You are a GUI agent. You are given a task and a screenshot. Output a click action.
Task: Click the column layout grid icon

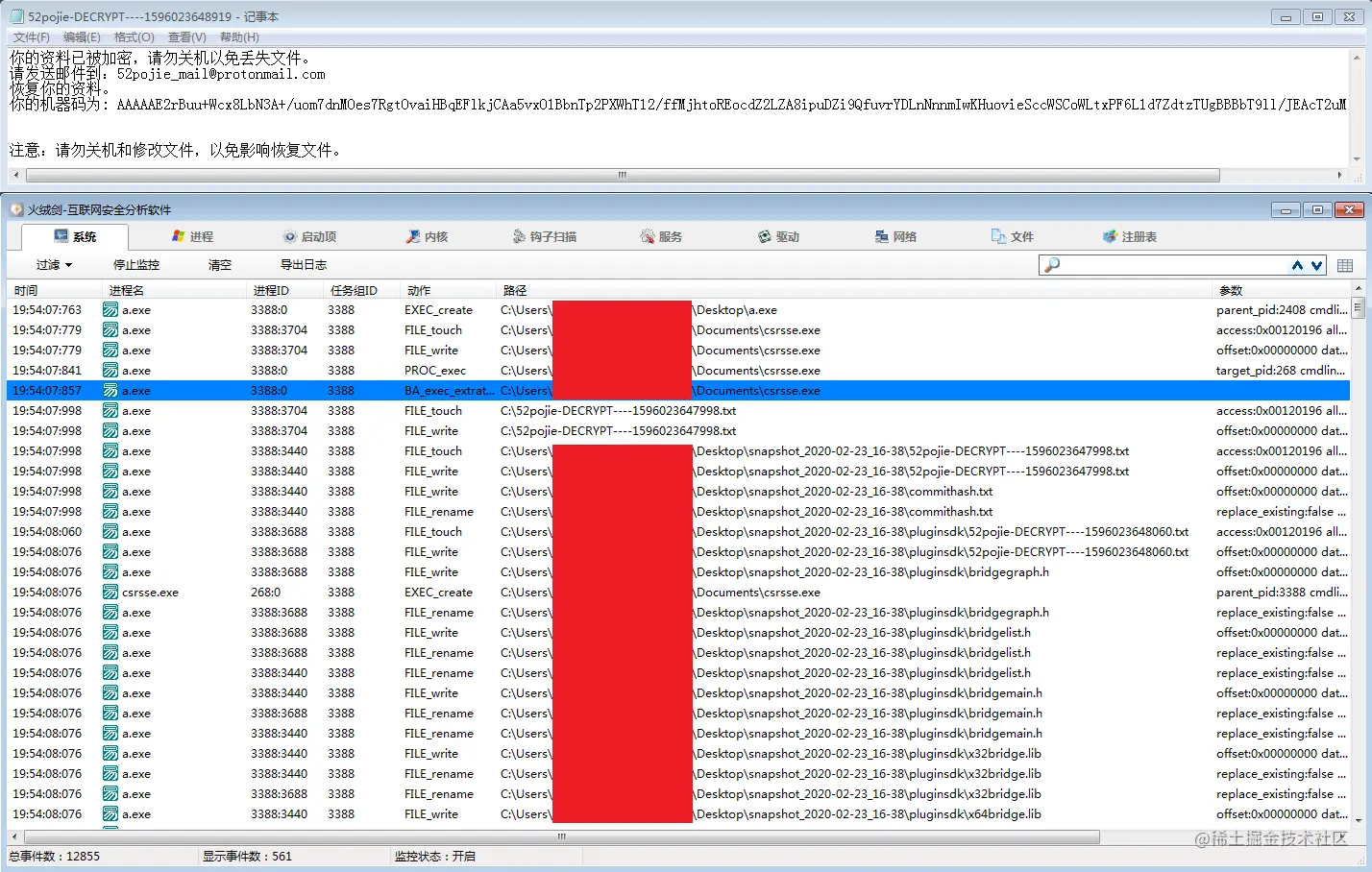pos(1345,266)
